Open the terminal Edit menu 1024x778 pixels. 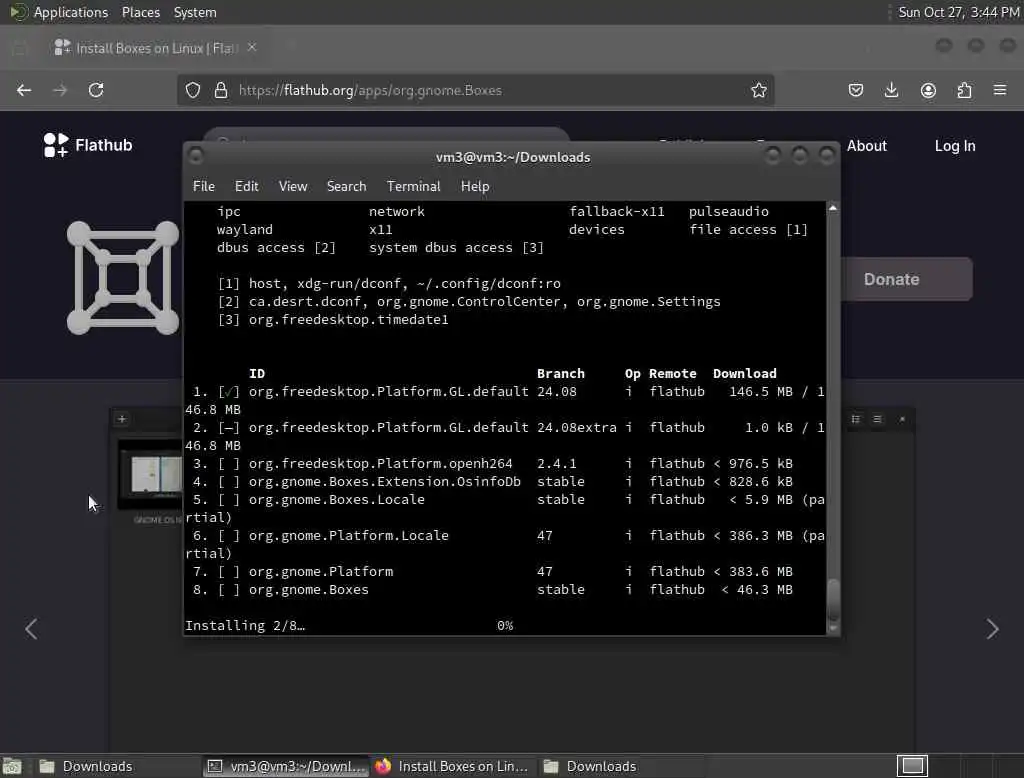coord(246,186)
